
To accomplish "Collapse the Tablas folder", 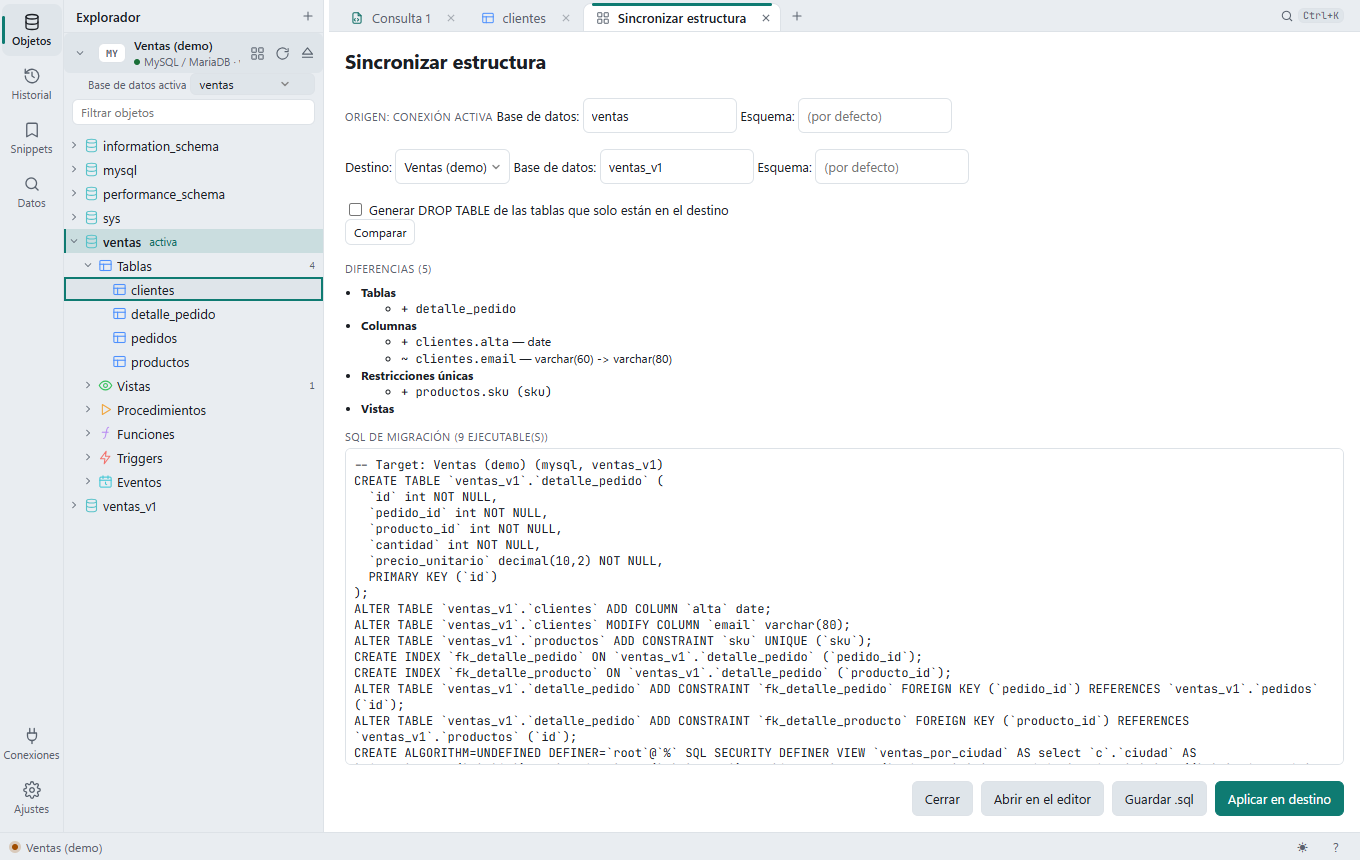I will click(88, 266).
